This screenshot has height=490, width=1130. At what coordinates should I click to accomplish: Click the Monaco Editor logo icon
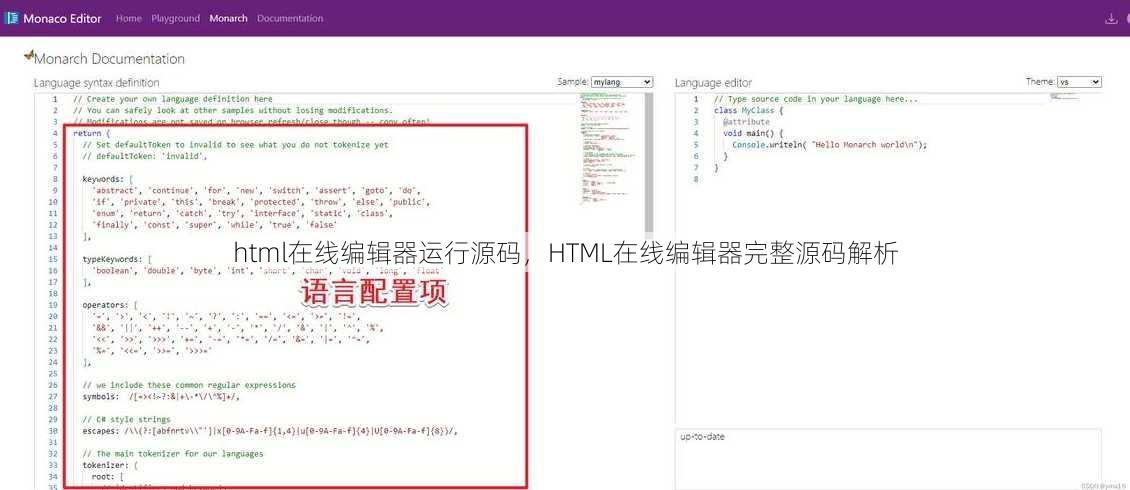pos(11,18)
